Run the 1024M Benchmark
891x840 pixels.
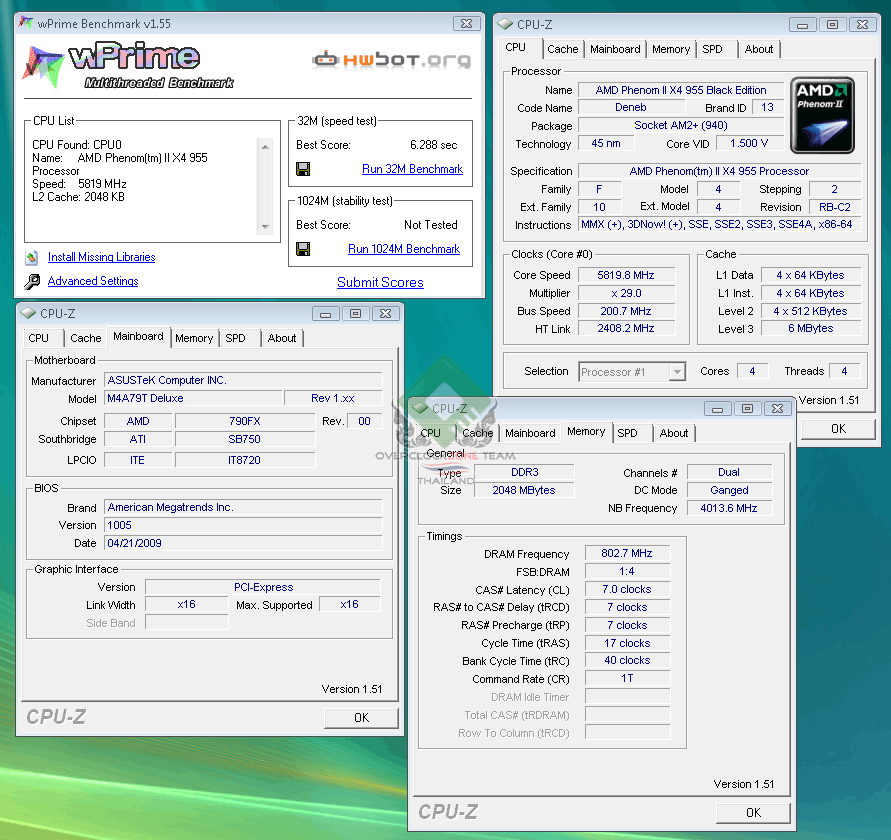coord(404,249)
